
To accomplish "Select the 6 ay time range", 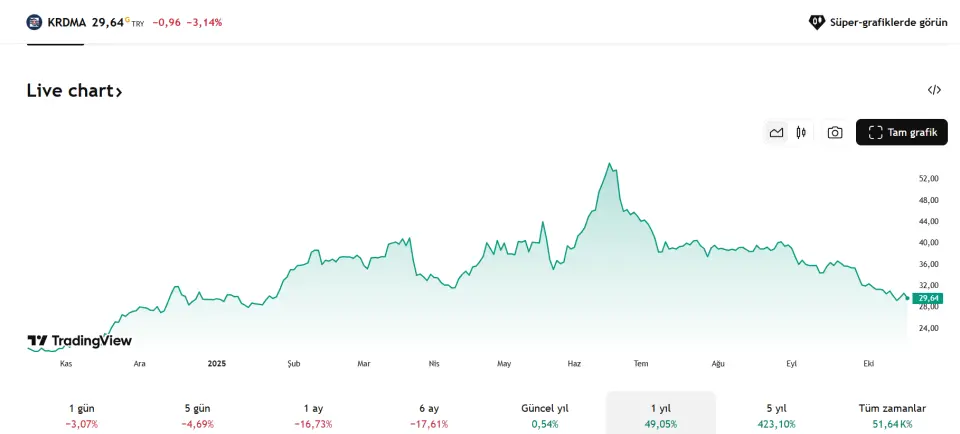I will click(429, 415).
